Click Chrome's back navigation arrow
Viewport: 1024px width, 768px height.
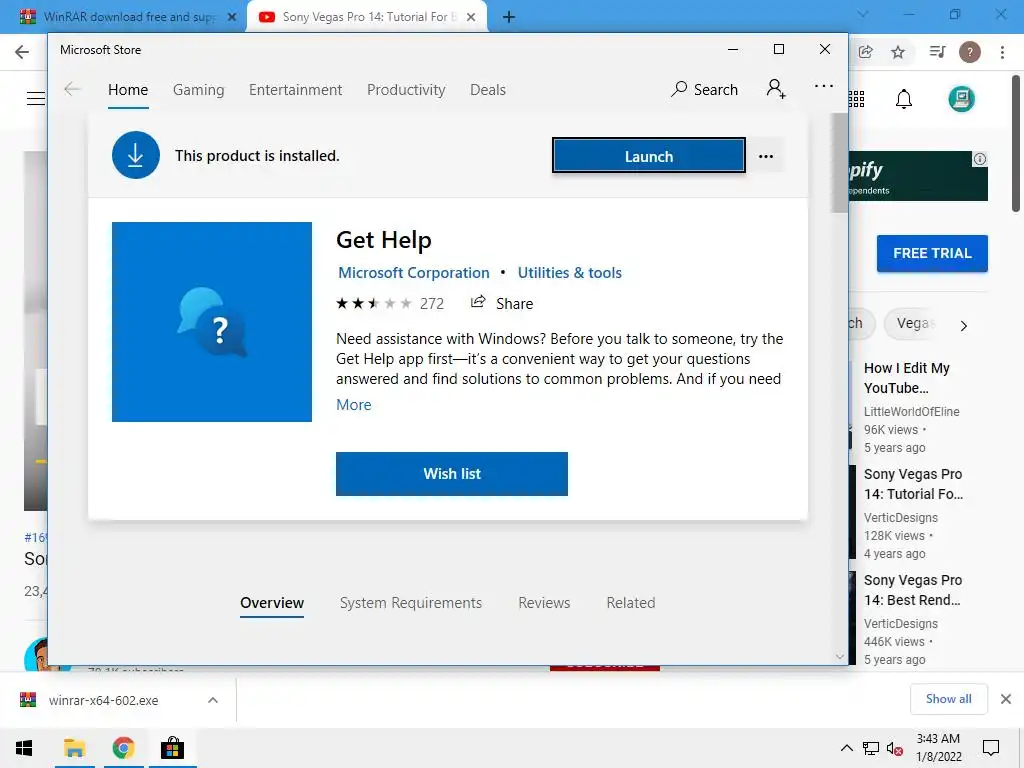point(22,52)
